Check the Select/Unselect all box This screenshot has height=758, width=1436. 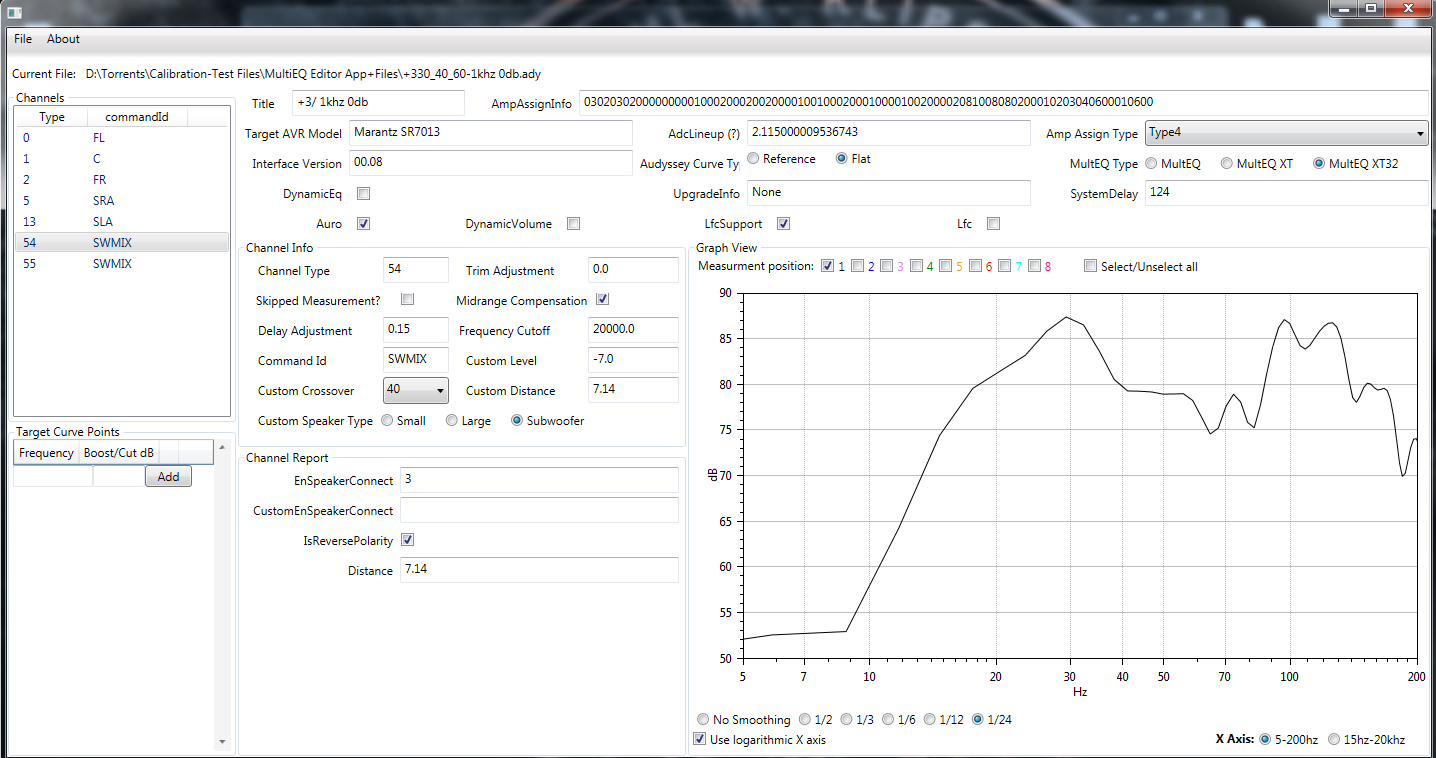pyautogui.click(x=1090, y=266)
